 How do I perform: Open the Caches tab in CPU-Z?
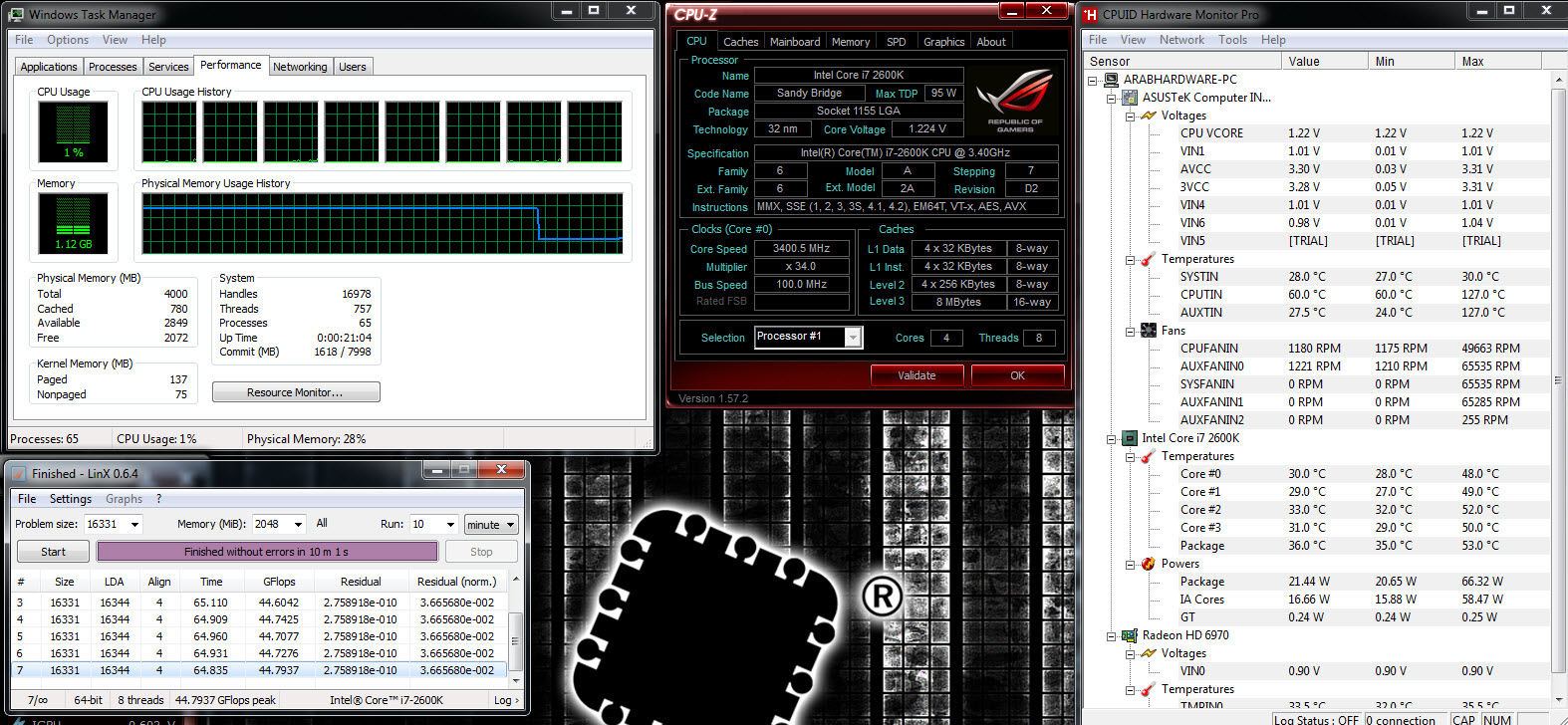(741, 42)
